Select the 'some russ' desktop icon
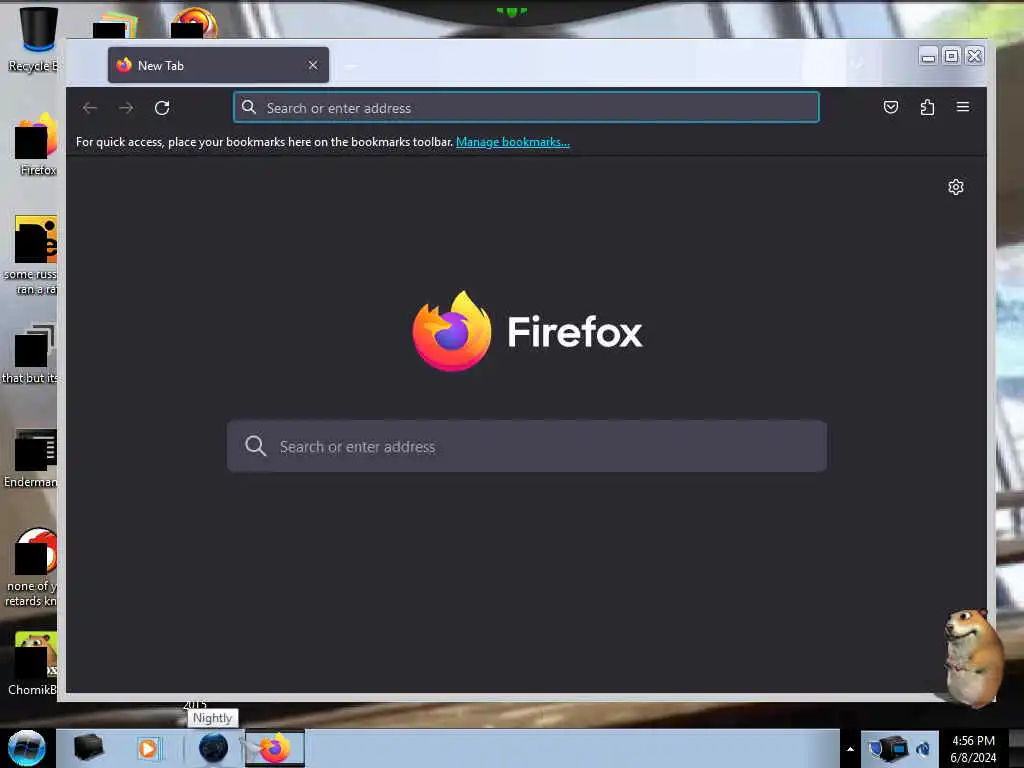 point(33,255)
